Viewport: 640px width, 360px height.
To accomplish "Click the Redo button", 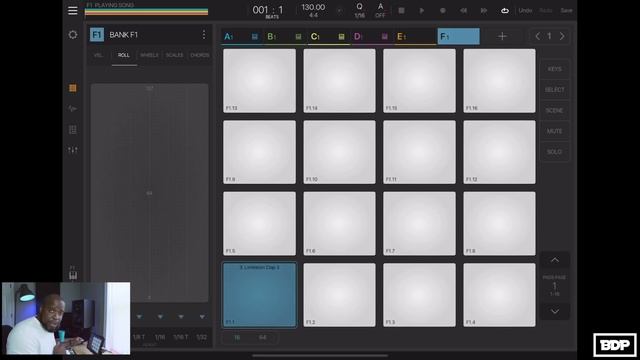I will tap(546, 11).
